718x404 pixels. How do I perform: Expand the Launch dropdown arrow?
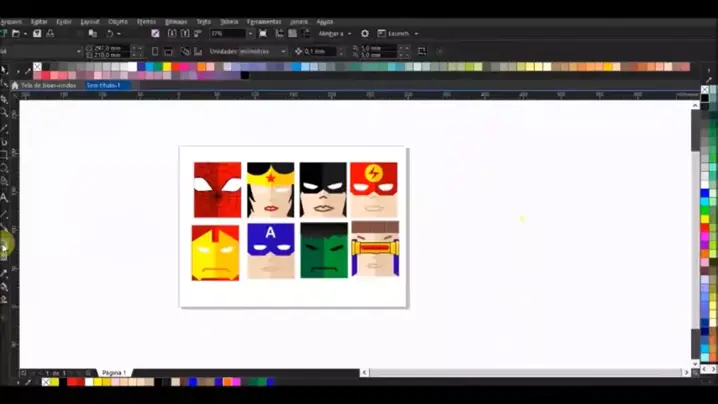click(416, 33)
